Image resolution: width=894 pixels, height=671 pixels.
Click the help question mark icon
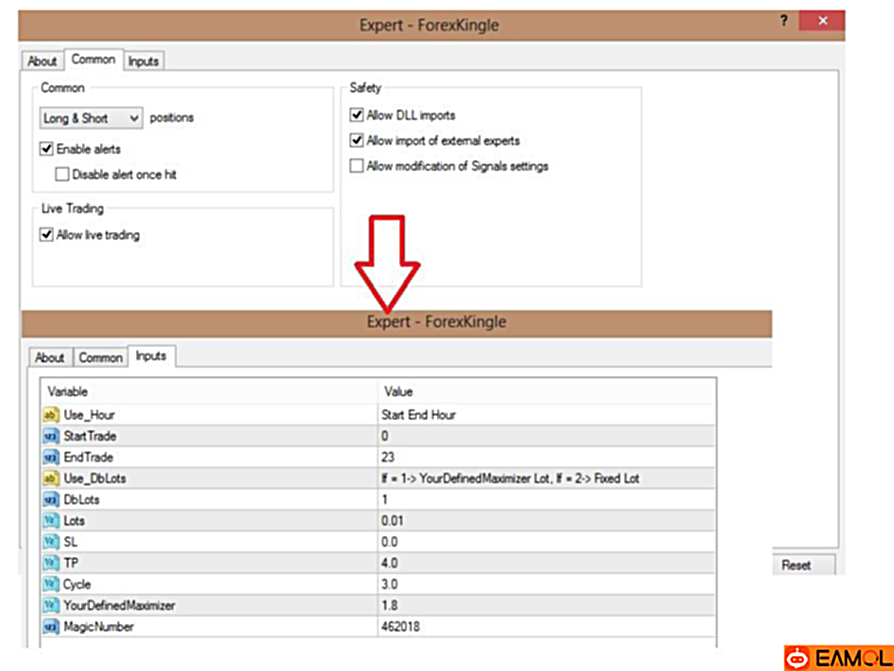tap(784, 21)
